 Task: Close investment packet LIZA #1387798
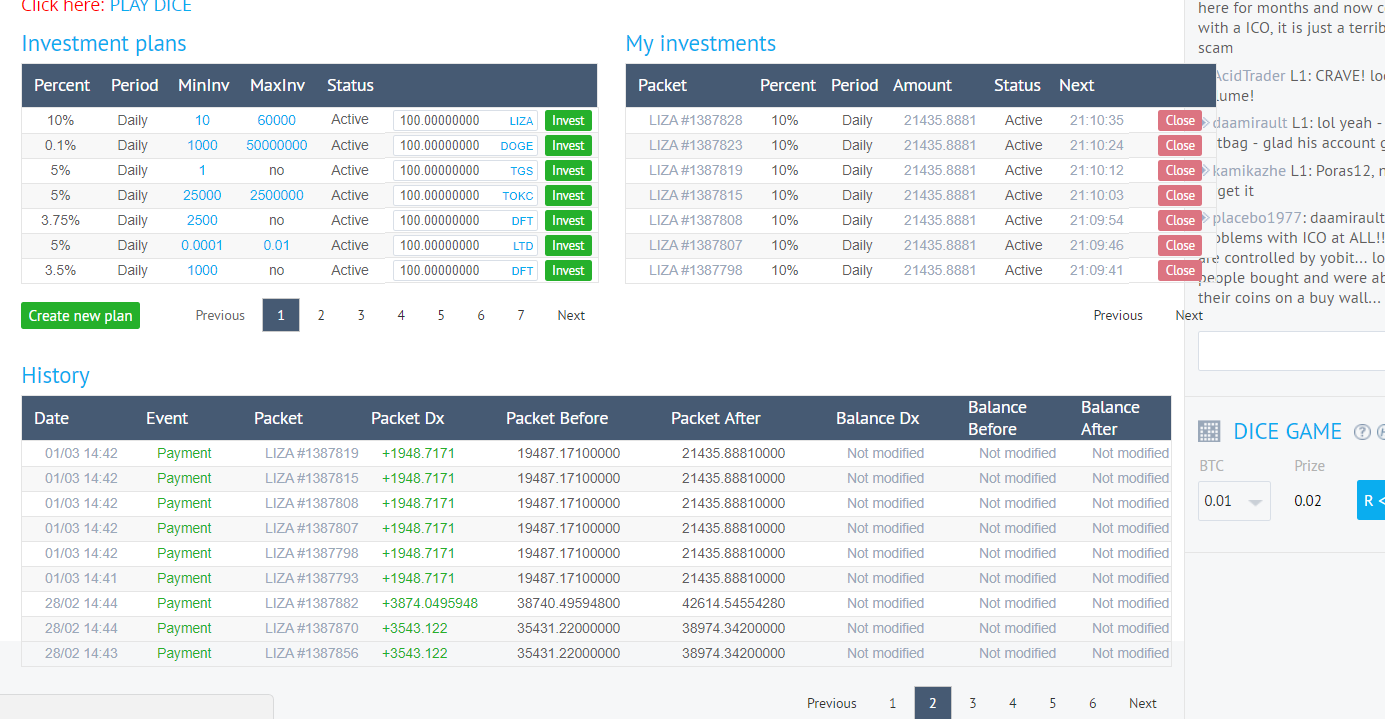(x=1180, y=270)
